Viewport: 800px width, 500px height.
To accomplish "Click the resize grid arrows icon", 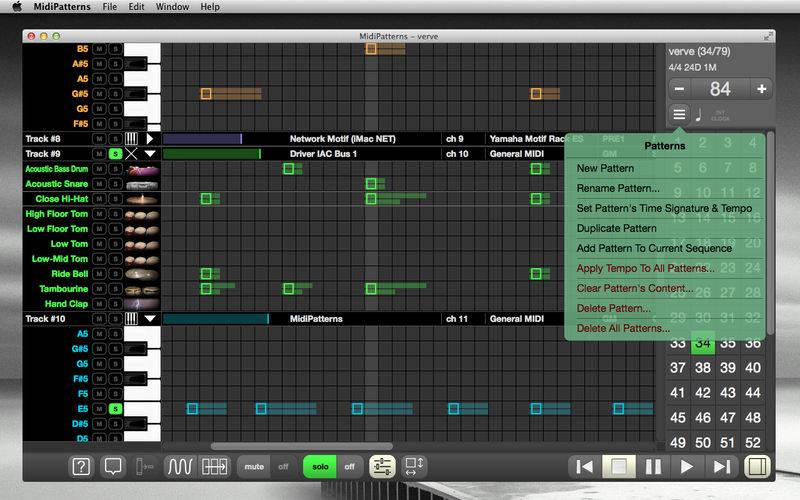I will point(414,466).
